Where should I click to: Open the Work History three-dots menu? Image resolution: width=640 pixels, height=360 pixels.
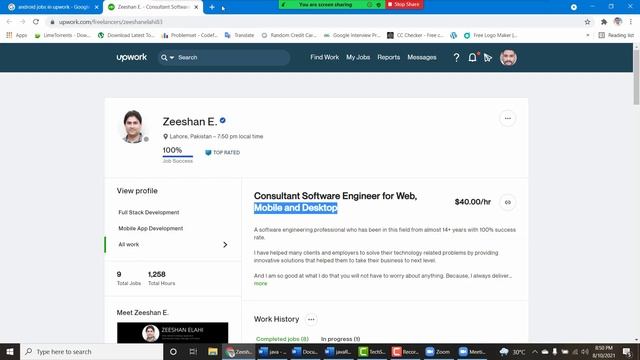point(311,319)
